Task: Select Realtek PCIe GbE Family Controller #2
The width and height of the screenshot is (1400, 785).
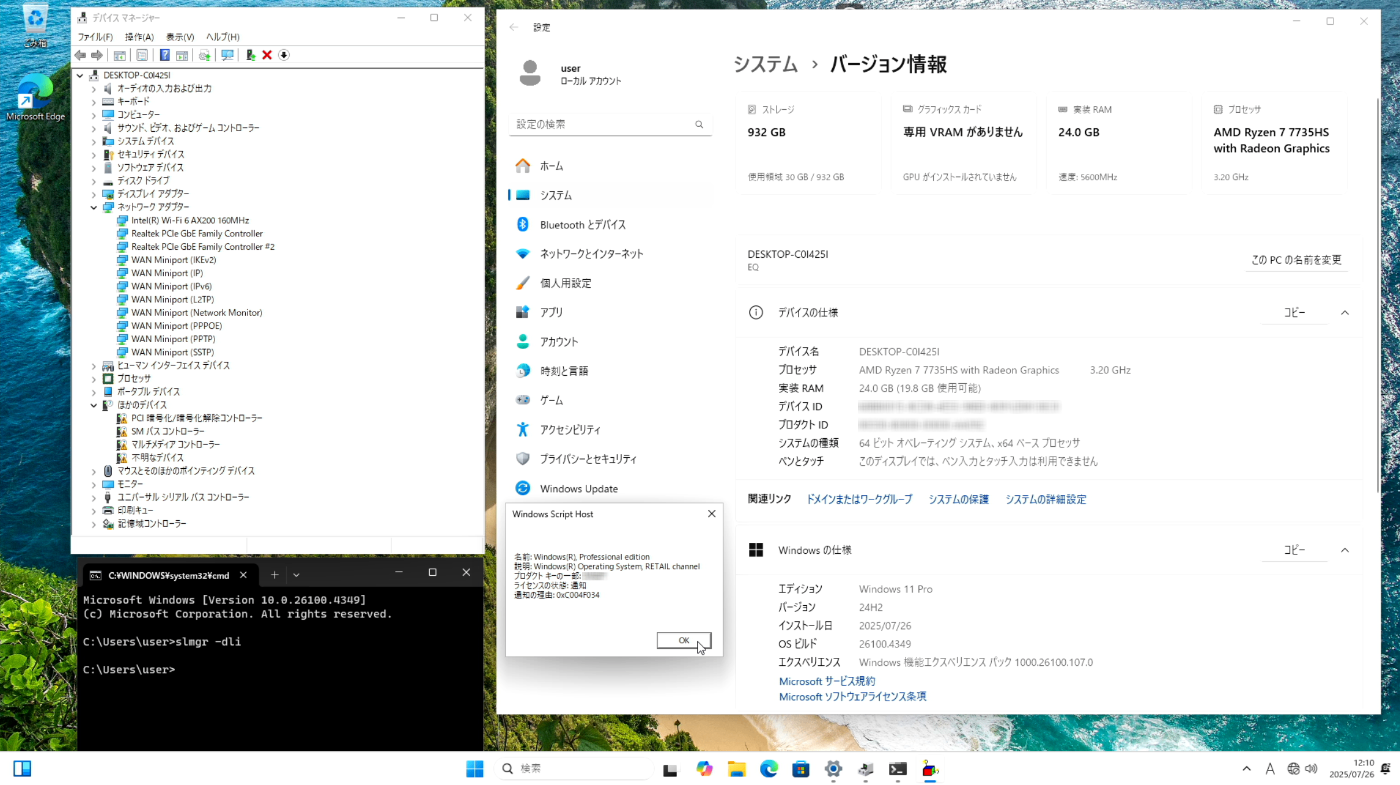Action: coord(203,246)
